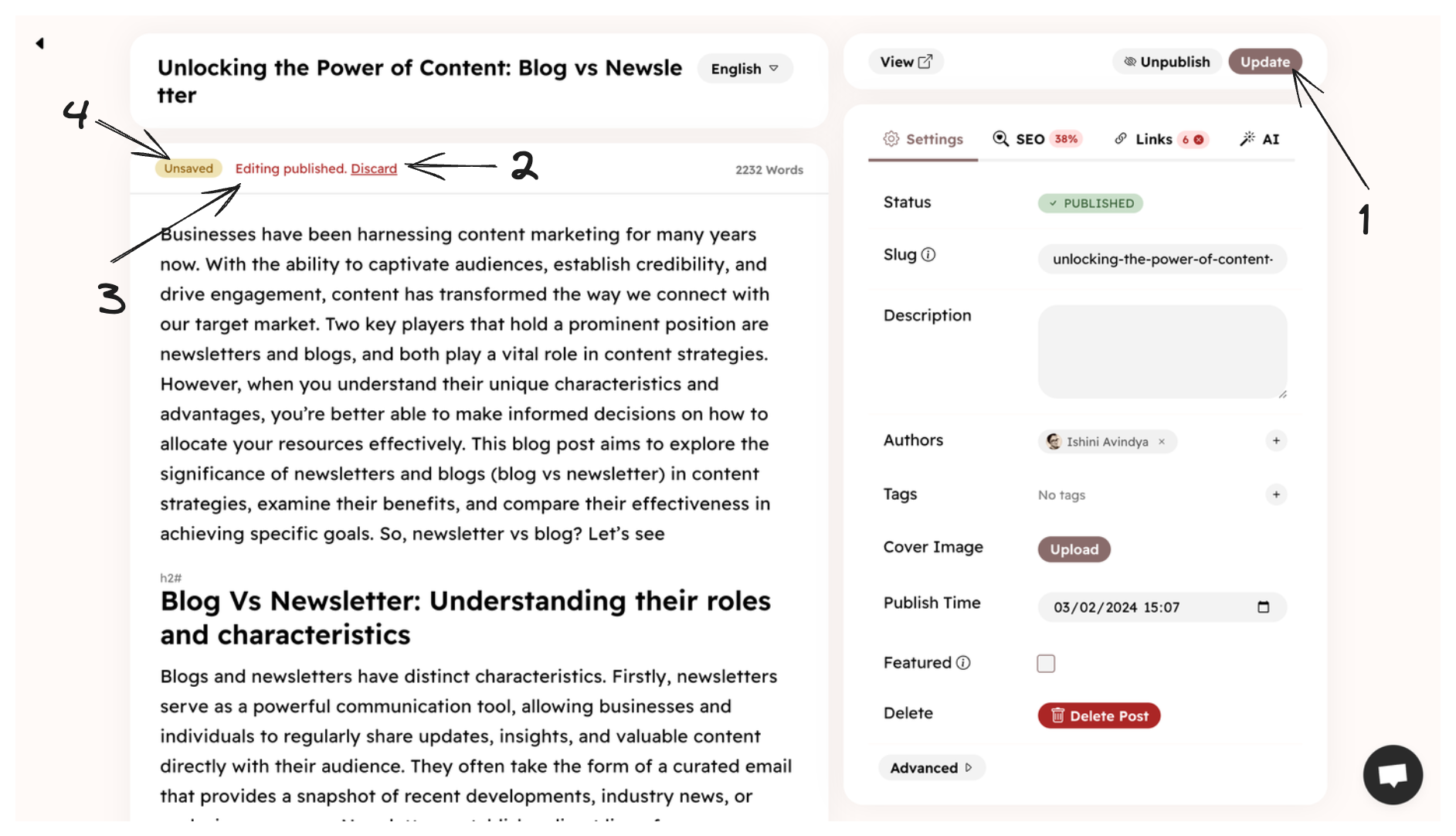Open calendar picker in Publish Time

click(x=1264, y=607)
